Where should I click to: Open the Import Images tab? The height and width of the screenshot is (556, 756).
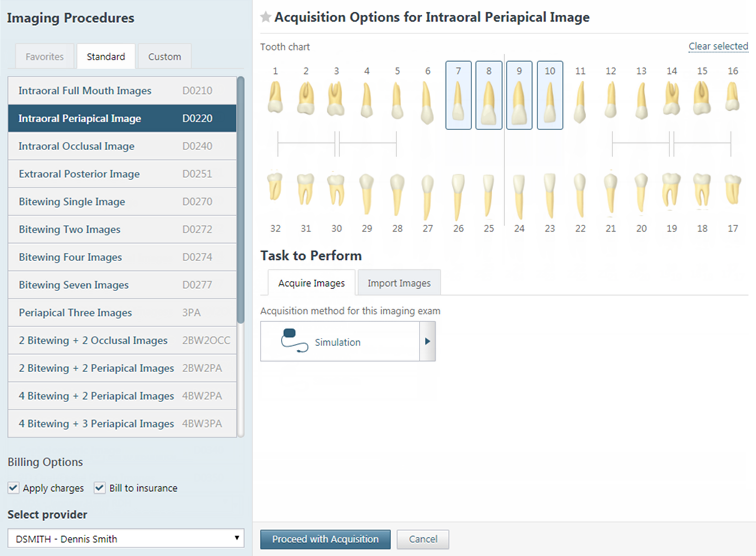pyautogui.click(x=399, y=283)
